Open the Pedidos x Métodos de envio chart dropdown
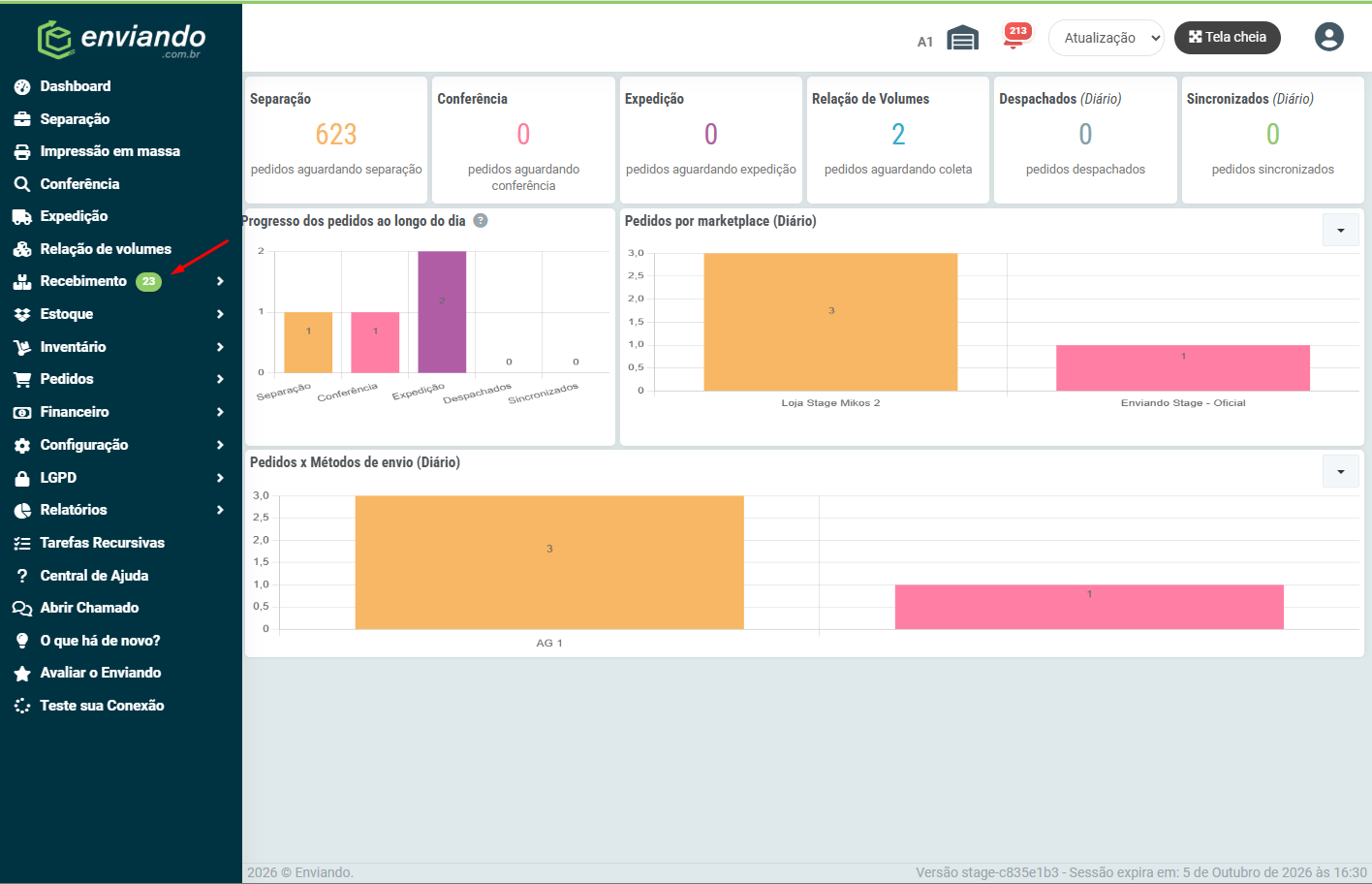Viewport: 1372px width, 884px height. (x=1341, y=471)
